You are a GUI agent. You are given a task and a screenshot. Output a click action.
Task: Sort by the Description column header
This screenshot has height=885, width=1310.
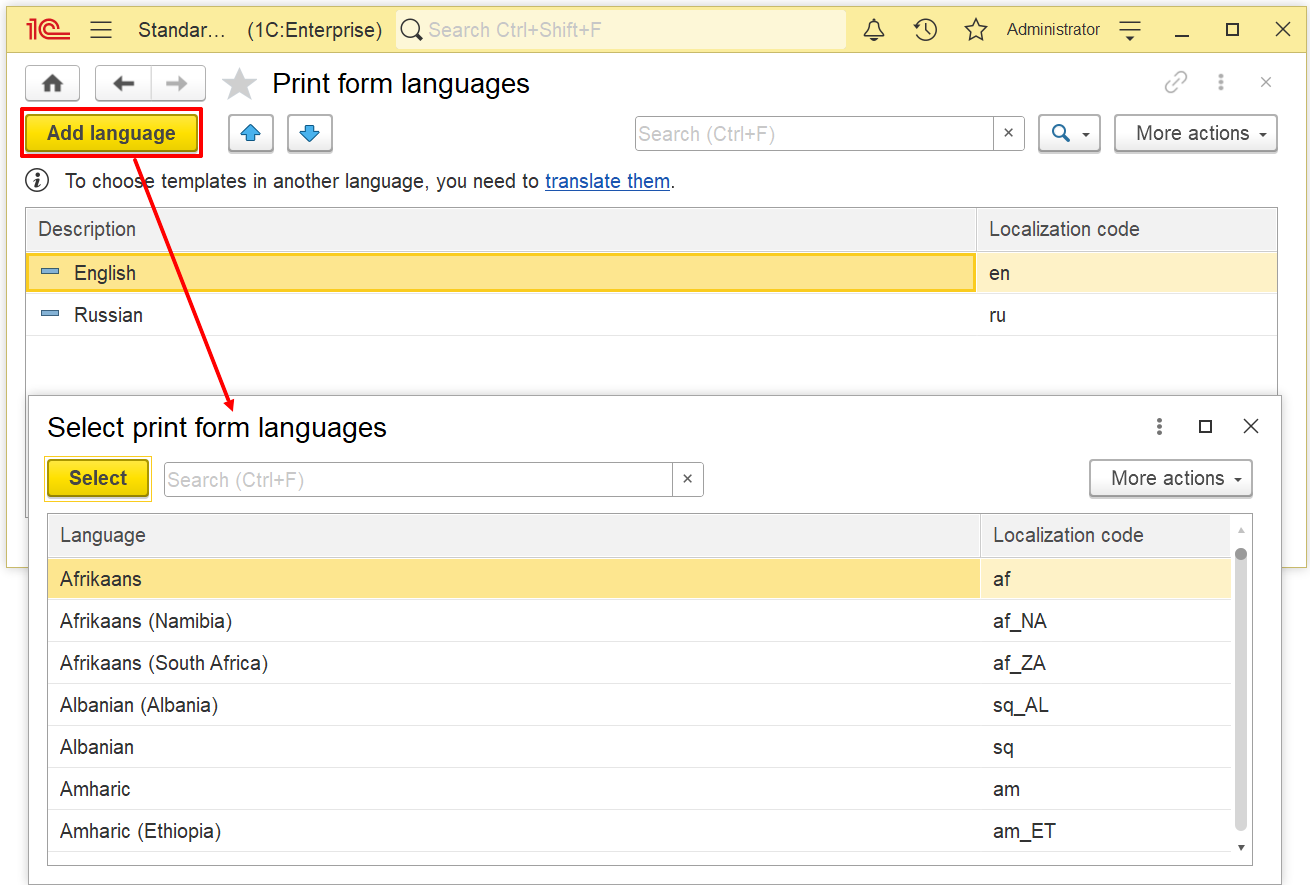click(x=501, y=229)
